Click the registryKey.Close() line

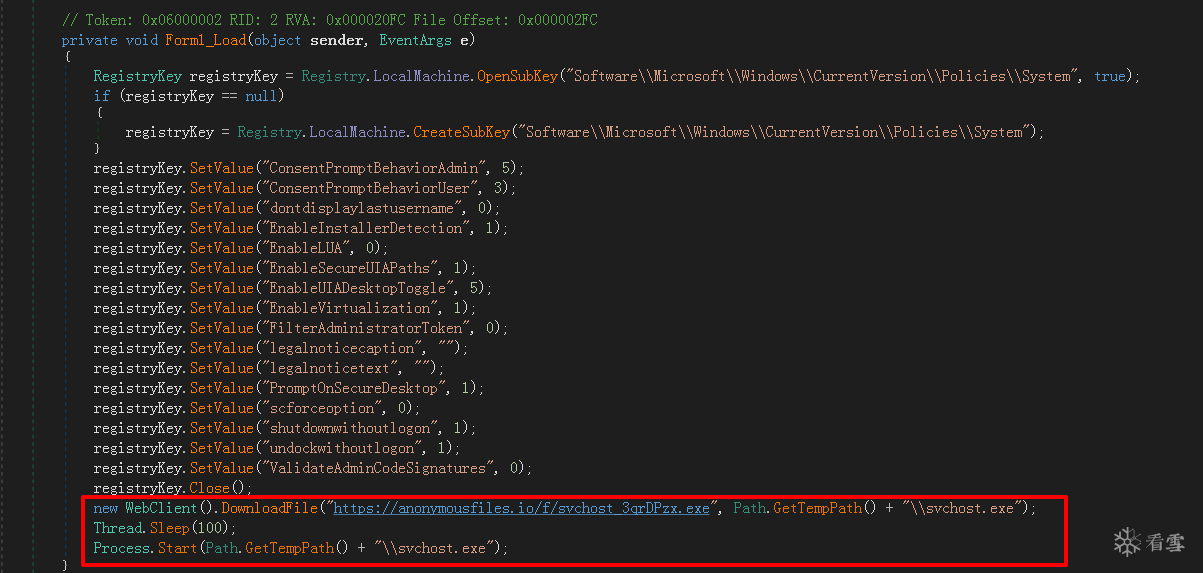[x=173, y=488]
